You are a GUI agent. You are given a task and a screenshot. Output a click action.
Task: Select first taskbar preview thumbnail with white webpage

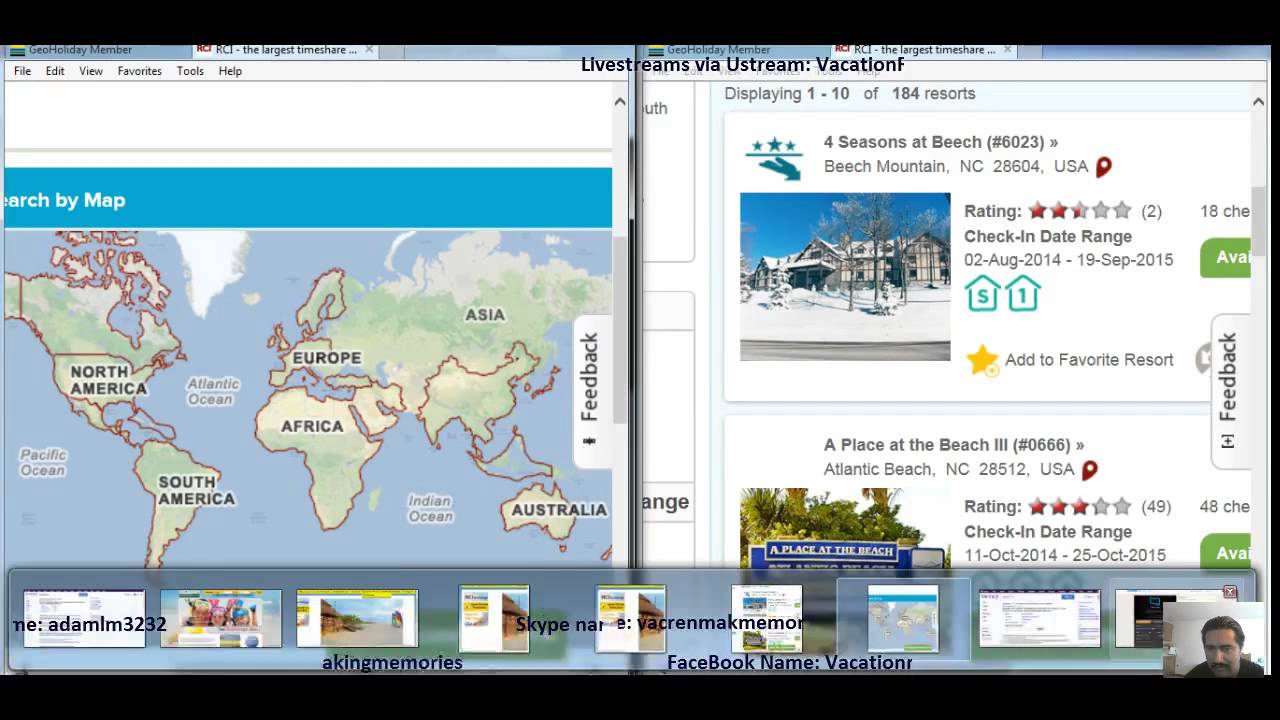click(x=84, y=618)
